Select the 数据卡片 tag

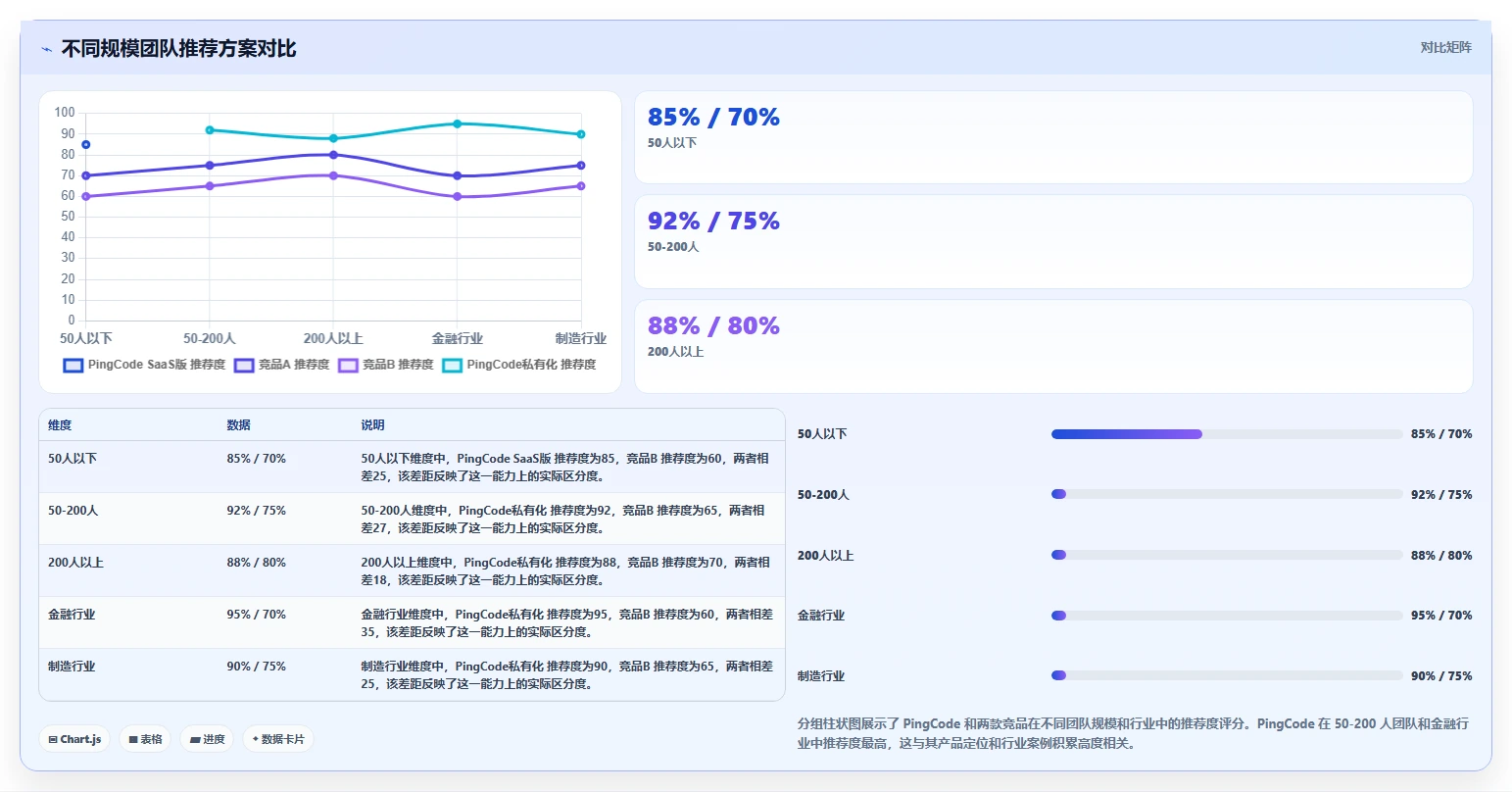pos(278,739)
